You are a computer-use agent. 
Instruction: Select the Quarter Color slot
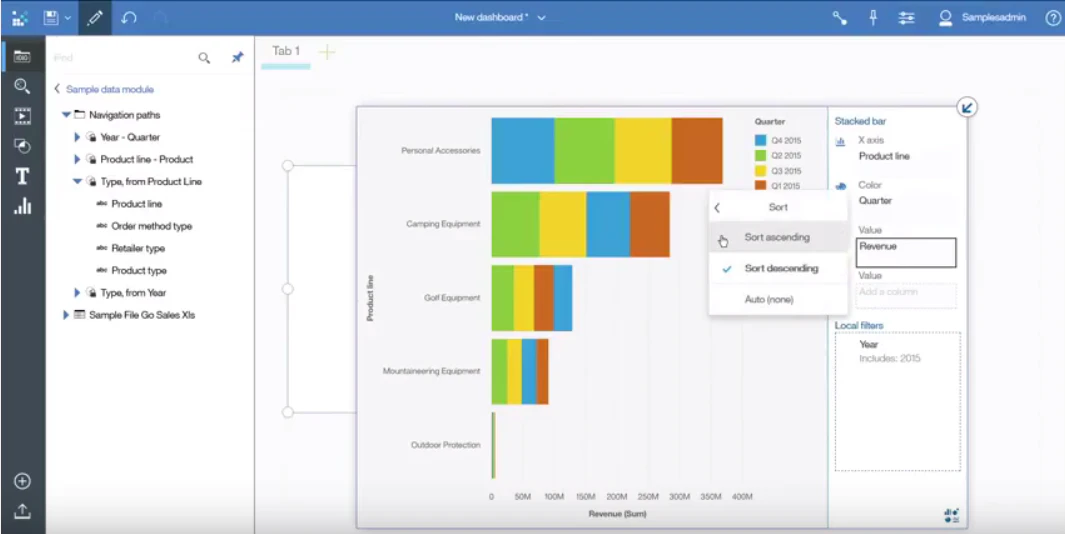[x=875, y=200]
